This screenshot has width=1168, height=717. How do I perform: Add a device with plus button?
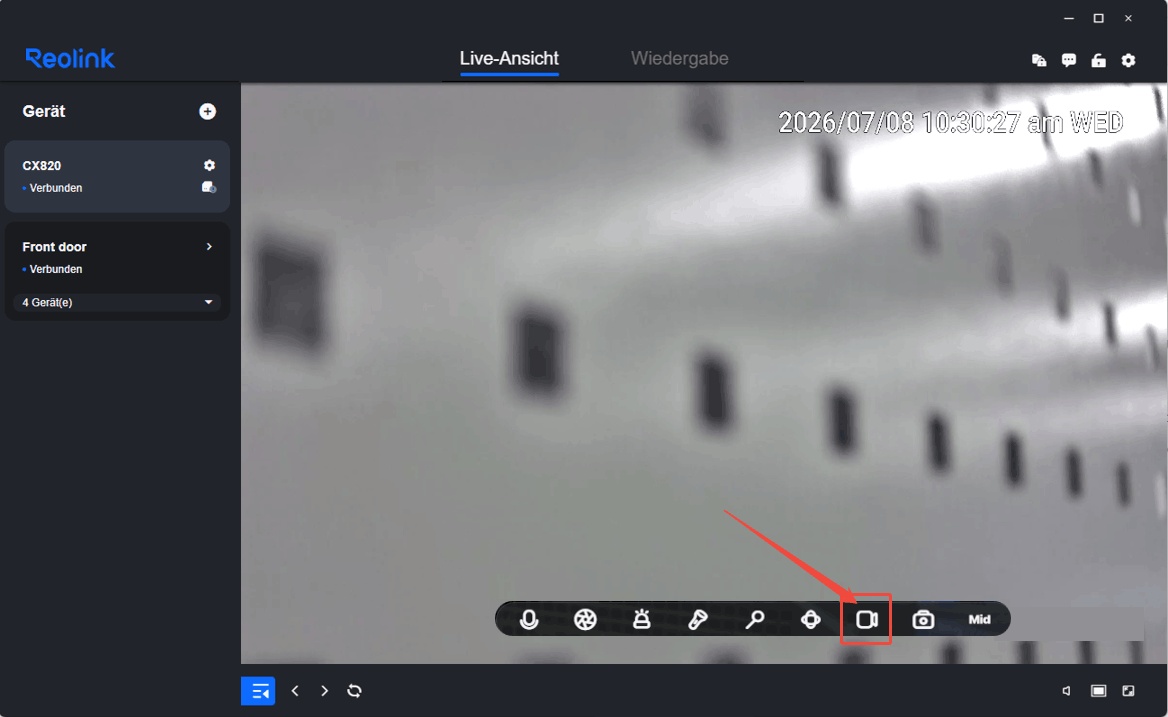coord(208,112)
